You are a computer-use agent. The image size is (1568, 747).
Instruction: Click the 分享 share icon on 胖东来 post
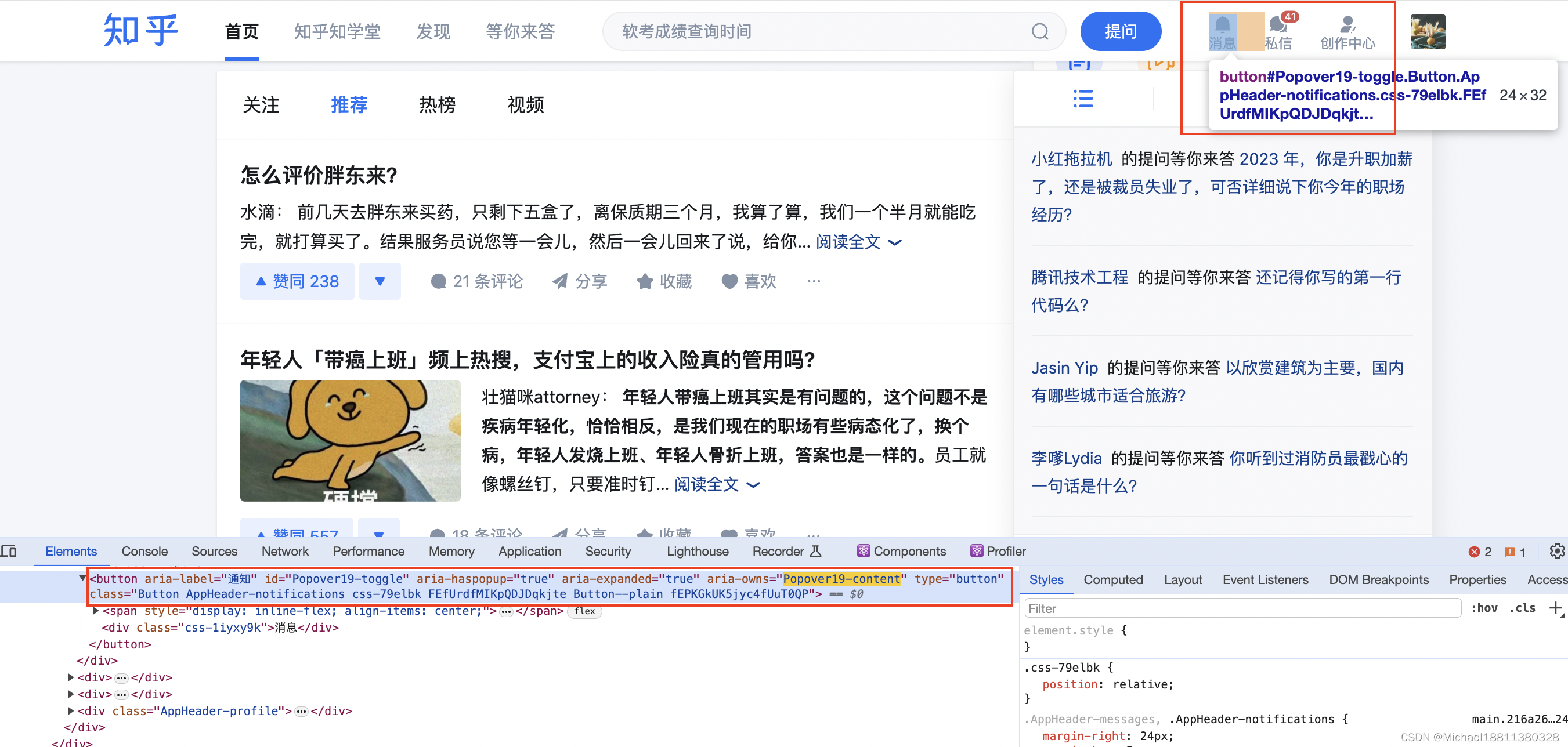[559, 281]
